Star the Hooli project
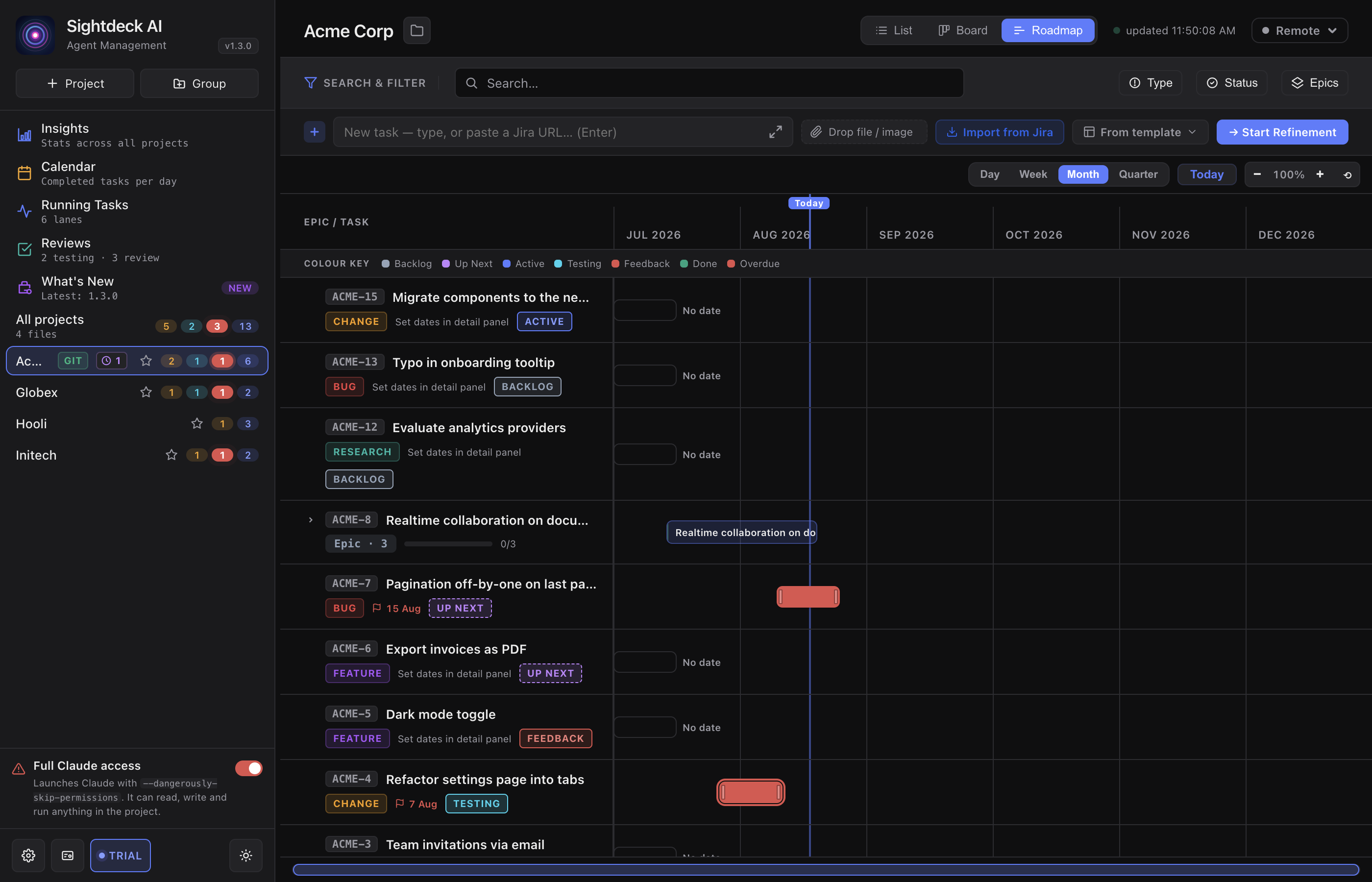Screen dimensions: 1372x882 196,424
